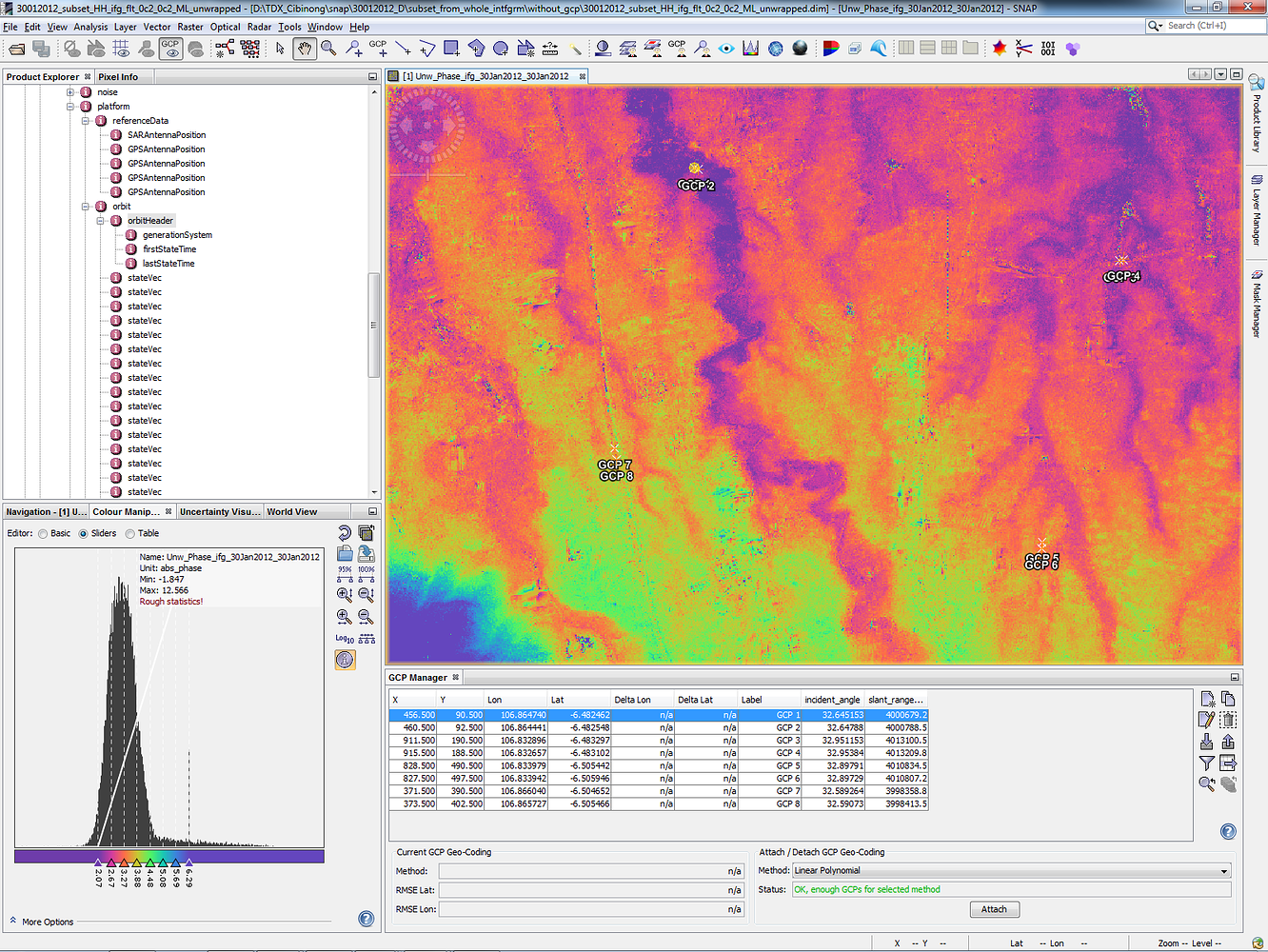The image size is (1268, 952).
Task: Open the Layer Manager from the right sidebar
Action: point(1258,211)
